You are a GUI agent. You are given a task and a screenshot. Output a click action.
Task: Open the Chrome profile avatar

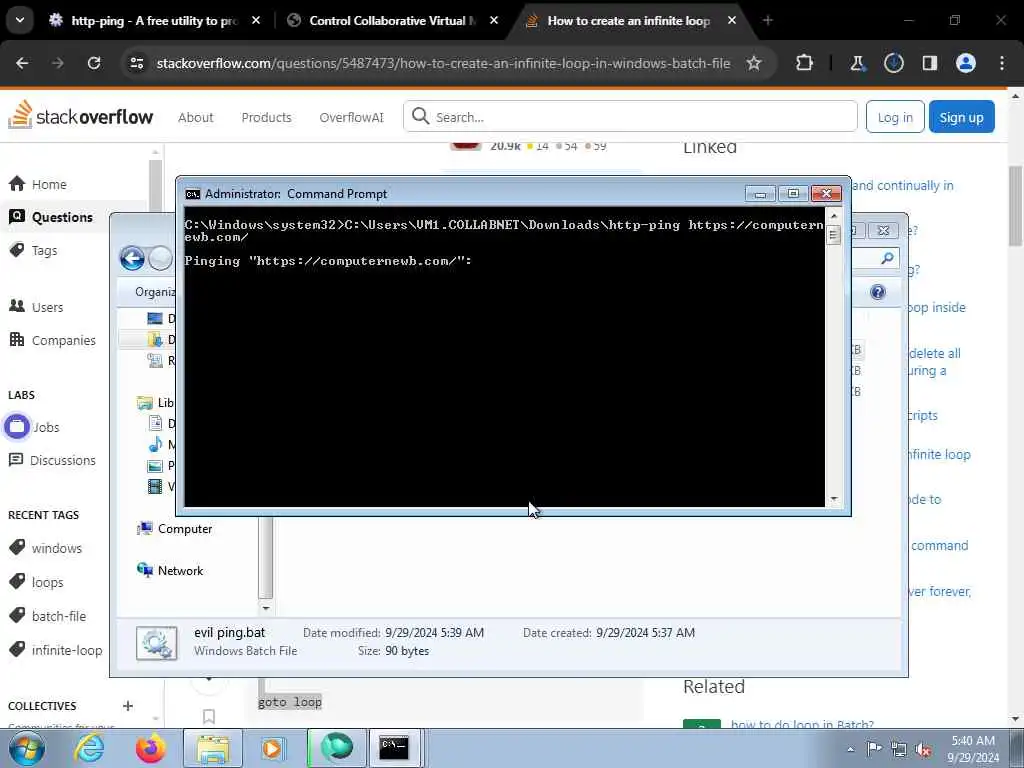[966, 63]
